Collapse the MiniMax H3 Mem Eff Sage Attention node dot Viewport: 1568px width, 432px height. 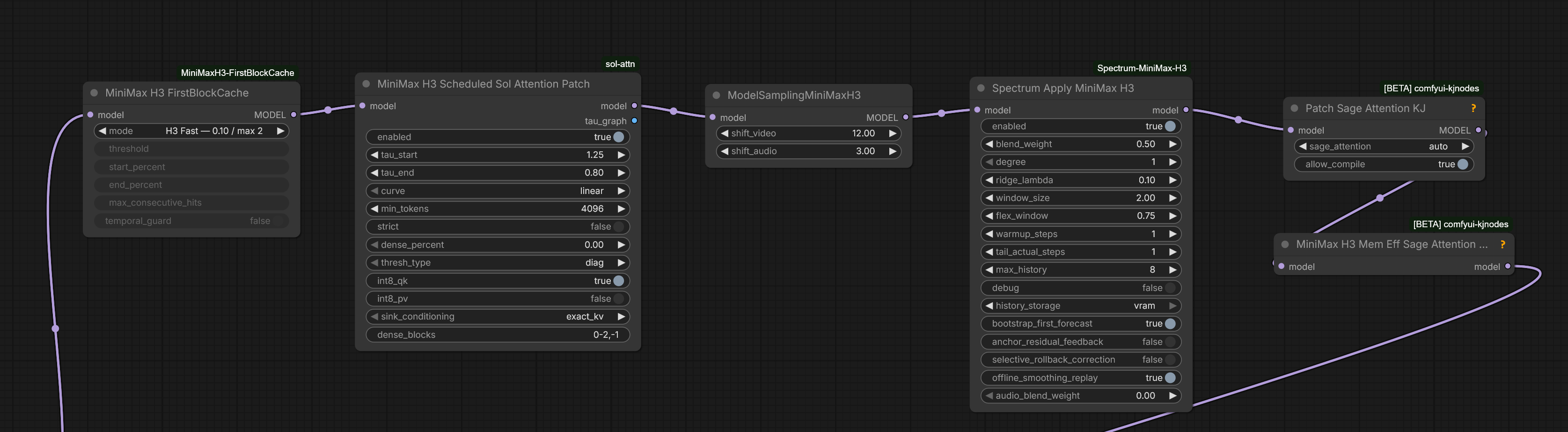1286,244
